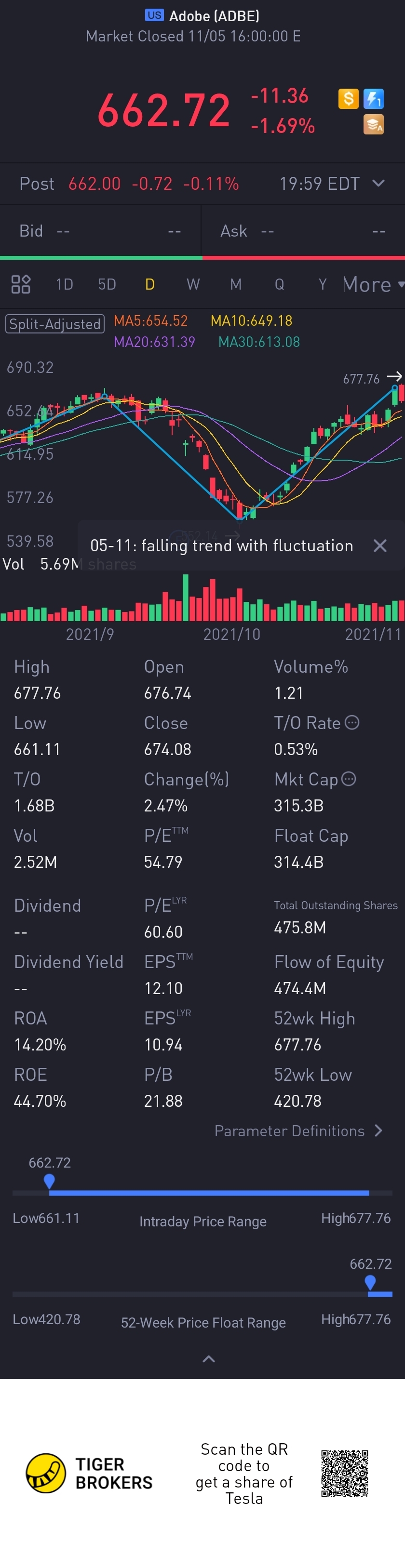Open Parameter Definitions link
Screen dimensions: 405x1568
298,1131
